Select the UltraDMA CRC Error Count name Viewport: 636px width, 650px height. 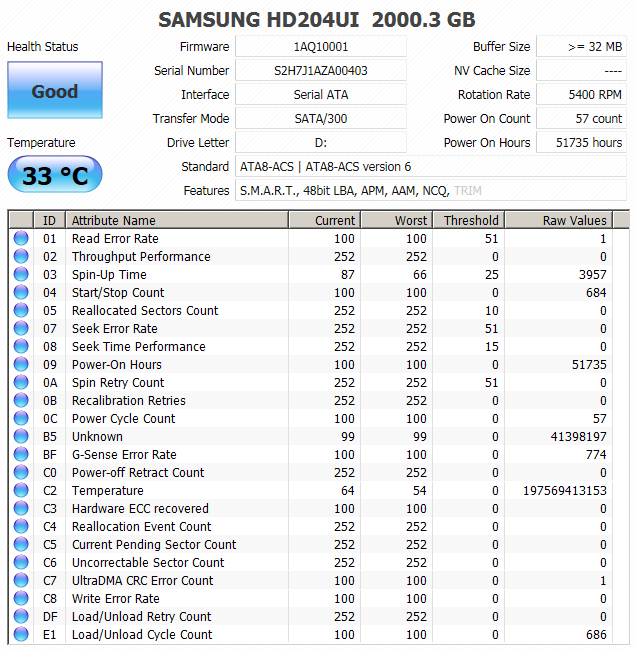pos(142,580)
